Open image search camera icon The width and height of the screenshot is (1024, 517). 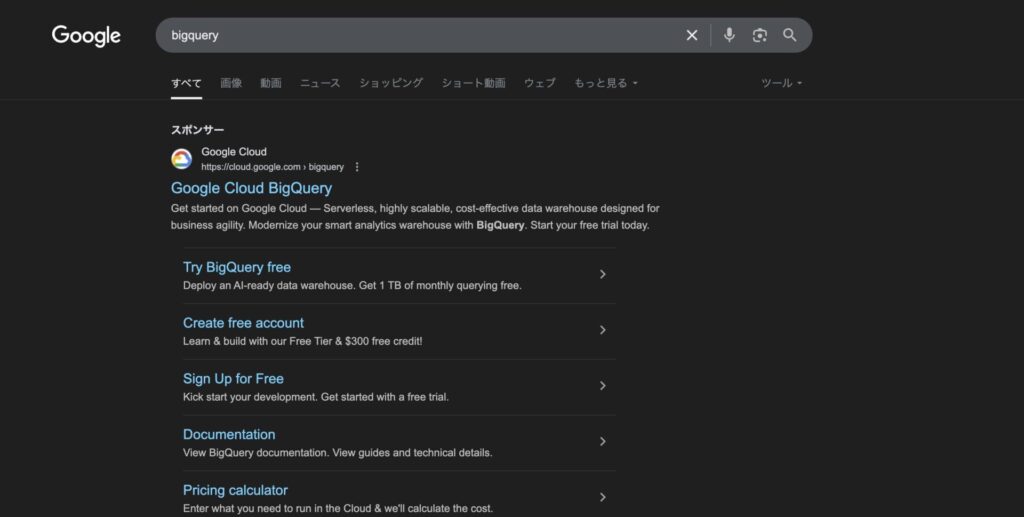tap(759, 35)
